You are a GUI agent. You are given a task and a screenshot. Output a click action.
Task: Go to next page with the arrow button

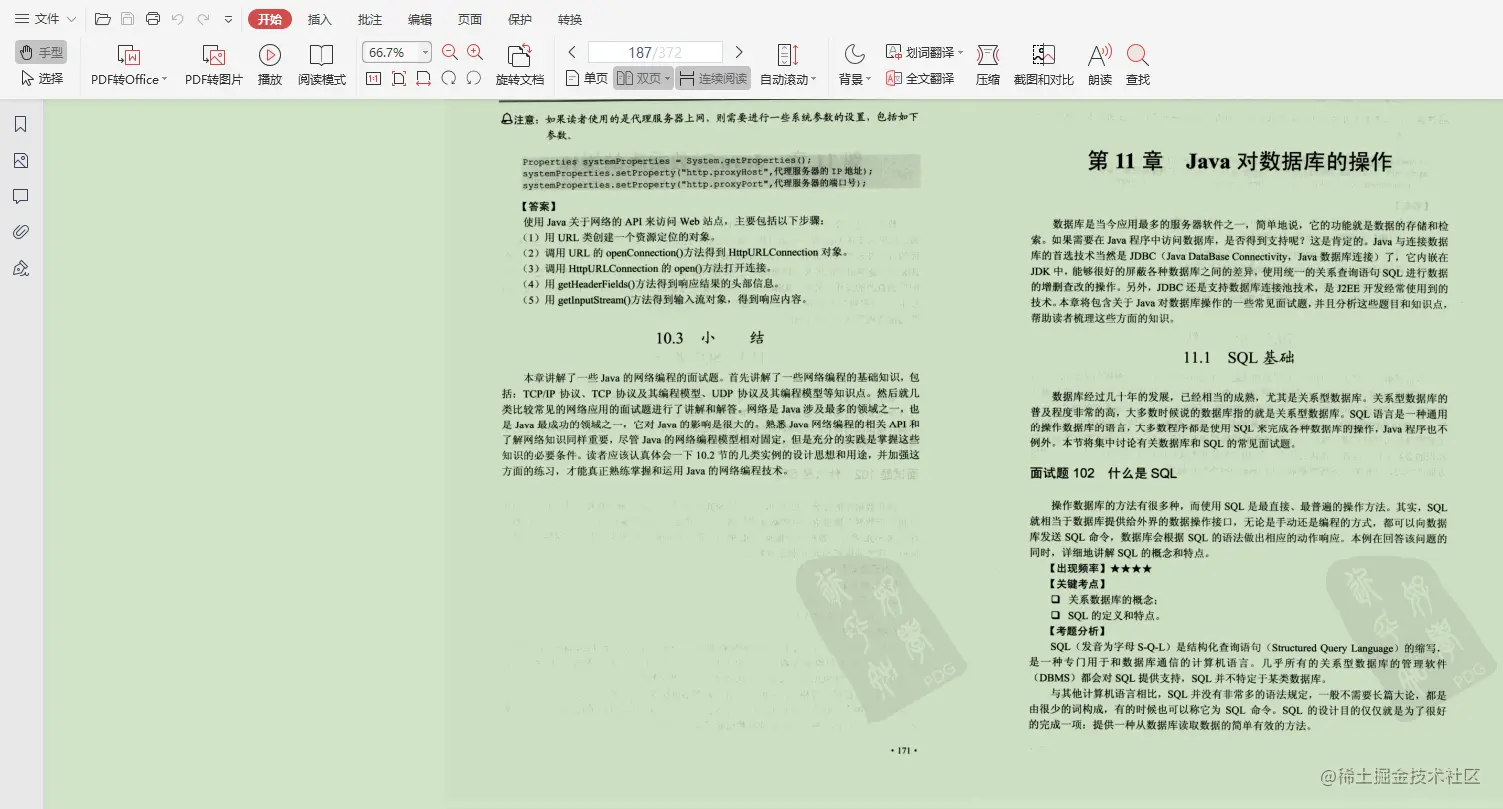pyautogui.click(x=739, y=51)
